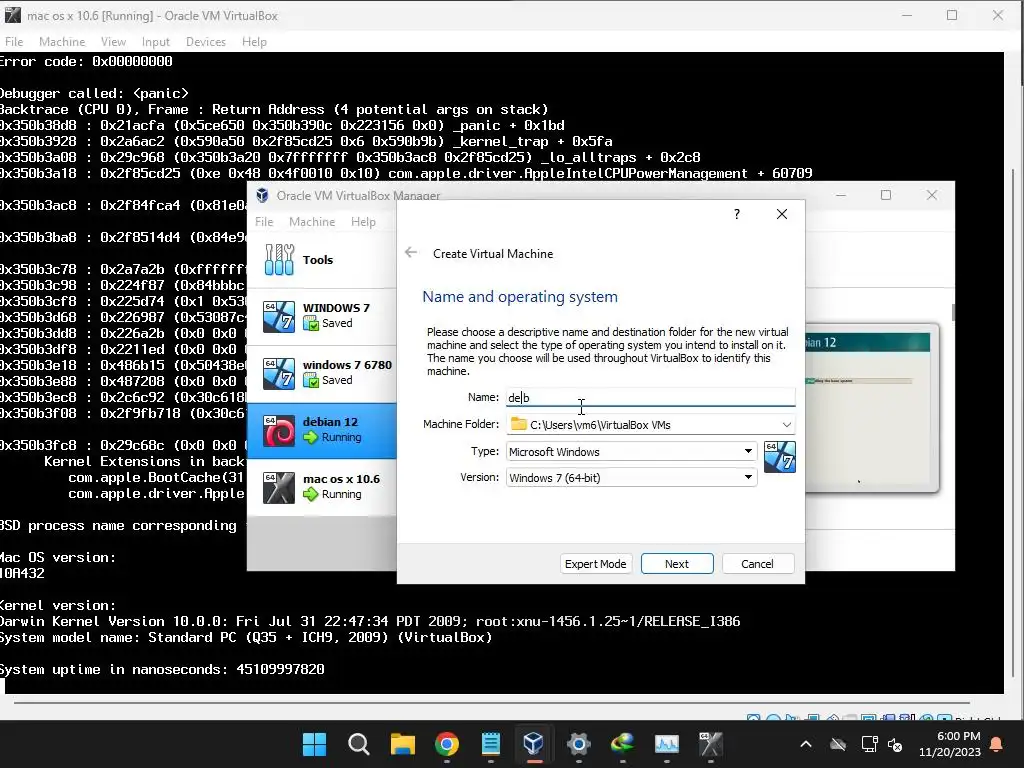The image size is (1024, 768).
Task: Open the Notepad app in the taskbar
Action: coord(490,744)
